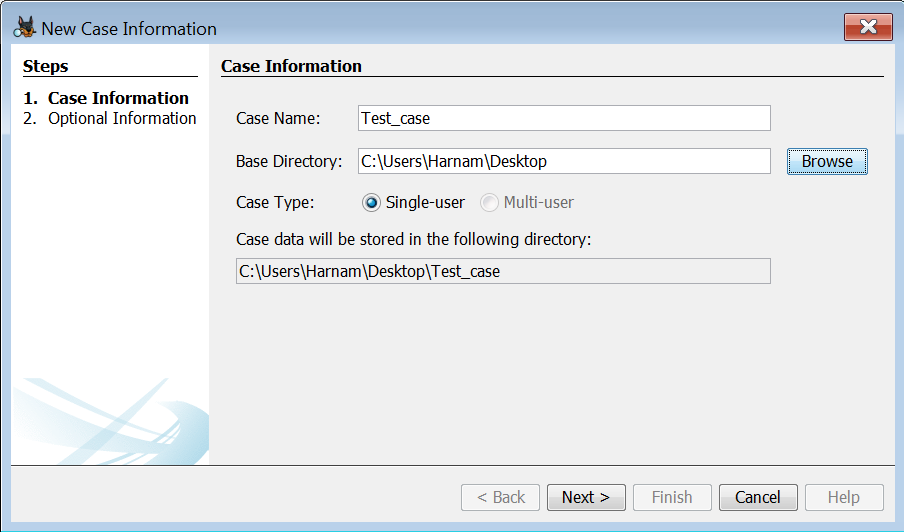Viewport: 904px width, 532px height.
Task: Click the Case Type label
Action: [x=275, y=202]
